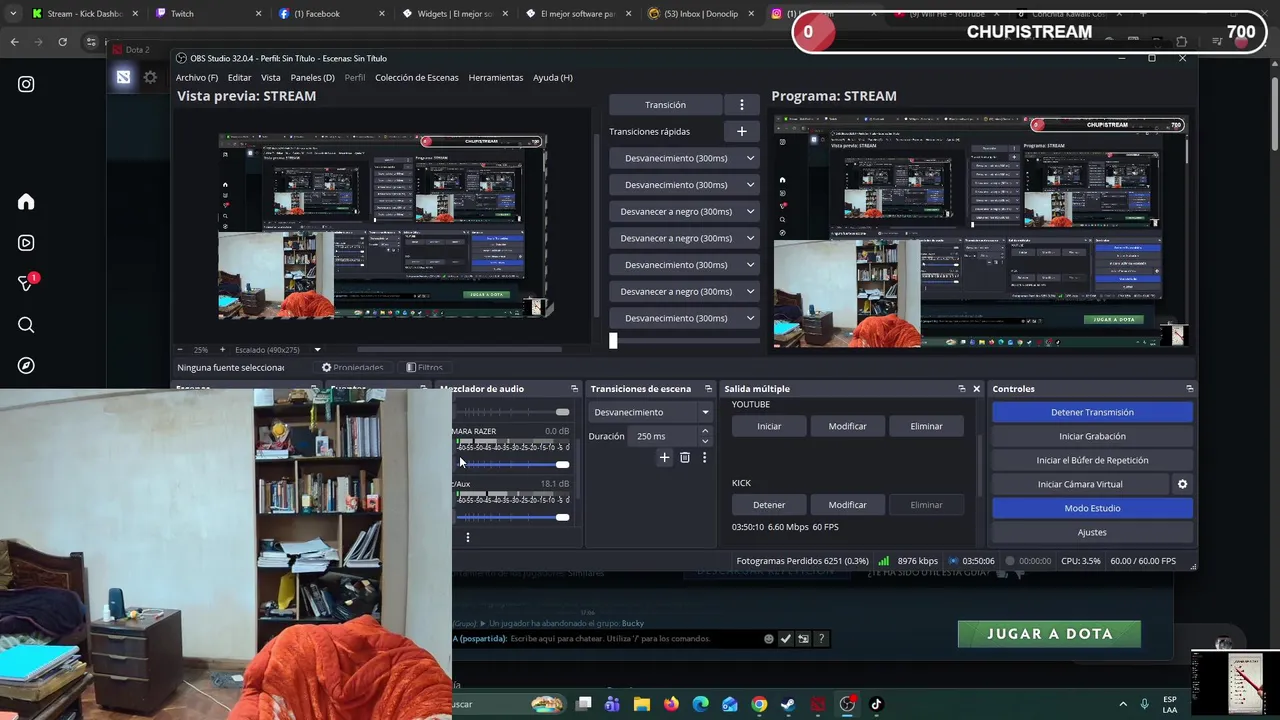Click the Instagram logo in sidebar
This screenshot has width=1280, height=720.
point(26,85)
